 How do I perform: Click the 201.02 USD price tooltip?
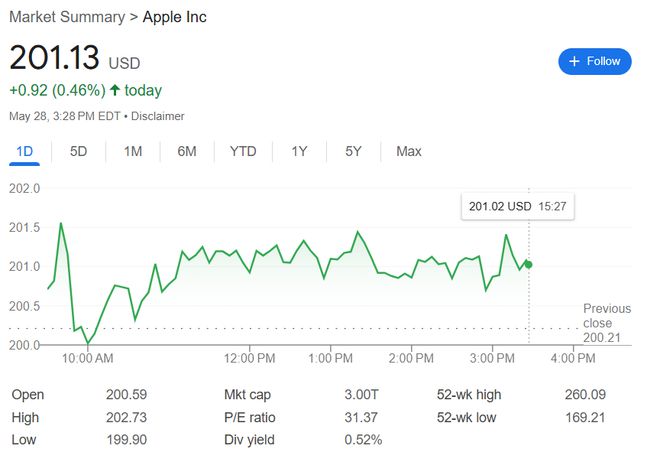518,207
